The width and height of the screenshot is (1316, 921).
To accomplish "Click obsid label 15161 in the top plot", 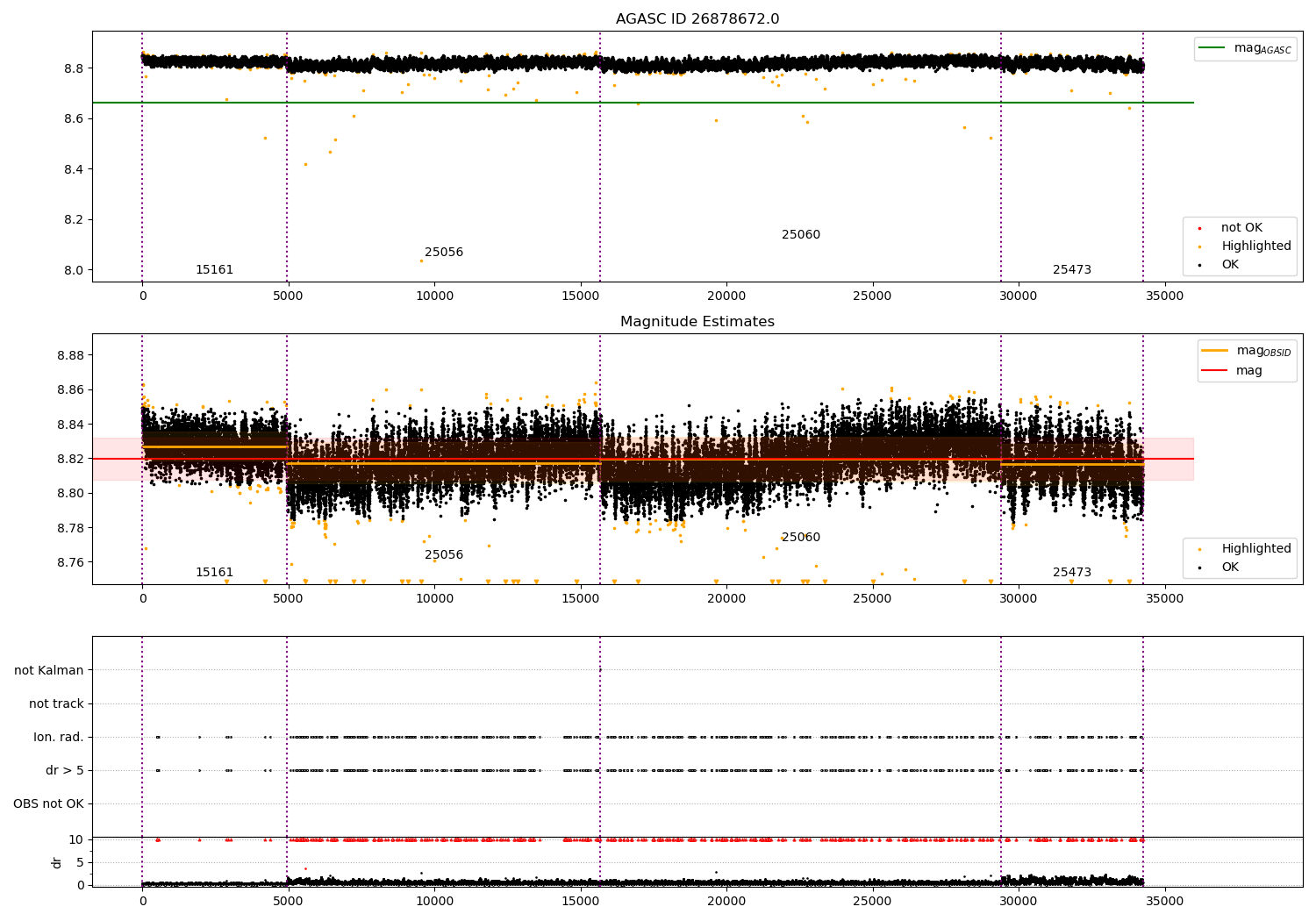I will point(214,270).
